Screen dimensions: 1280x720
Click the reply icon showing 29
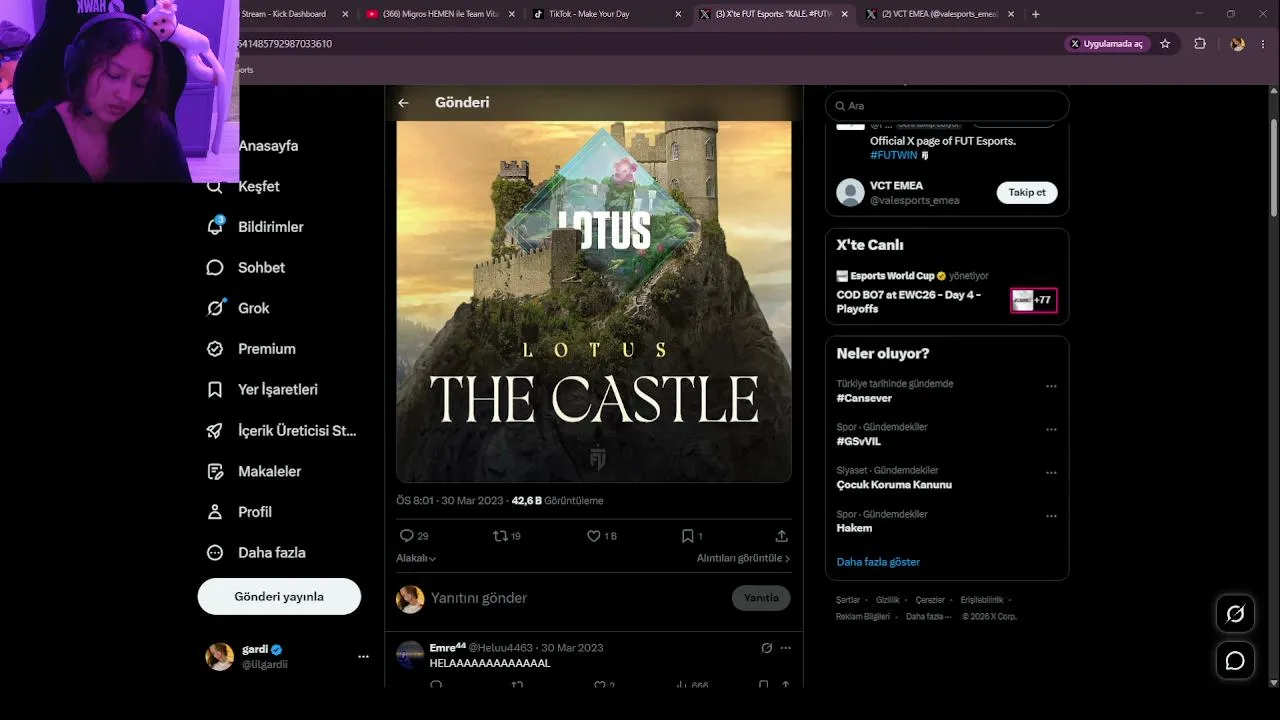(x=406, y=536)
